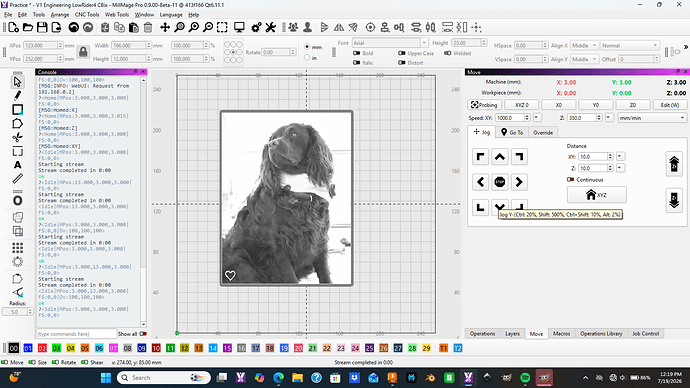Choose the Select arrow tool in left toolbar

(17, 82)
